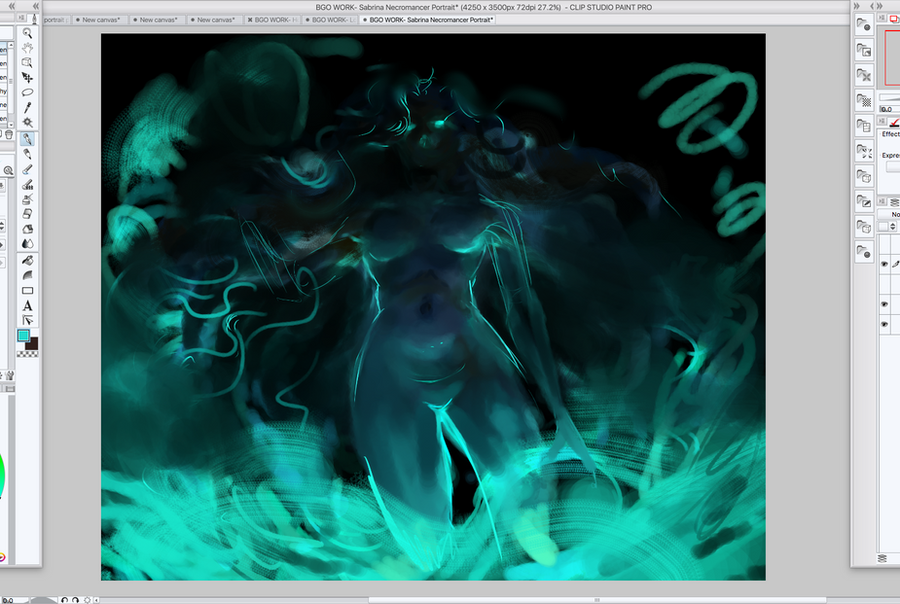Open second 3D cube folder icon
The height and width of the screenshot is (604, 900).
pos(864,227)
